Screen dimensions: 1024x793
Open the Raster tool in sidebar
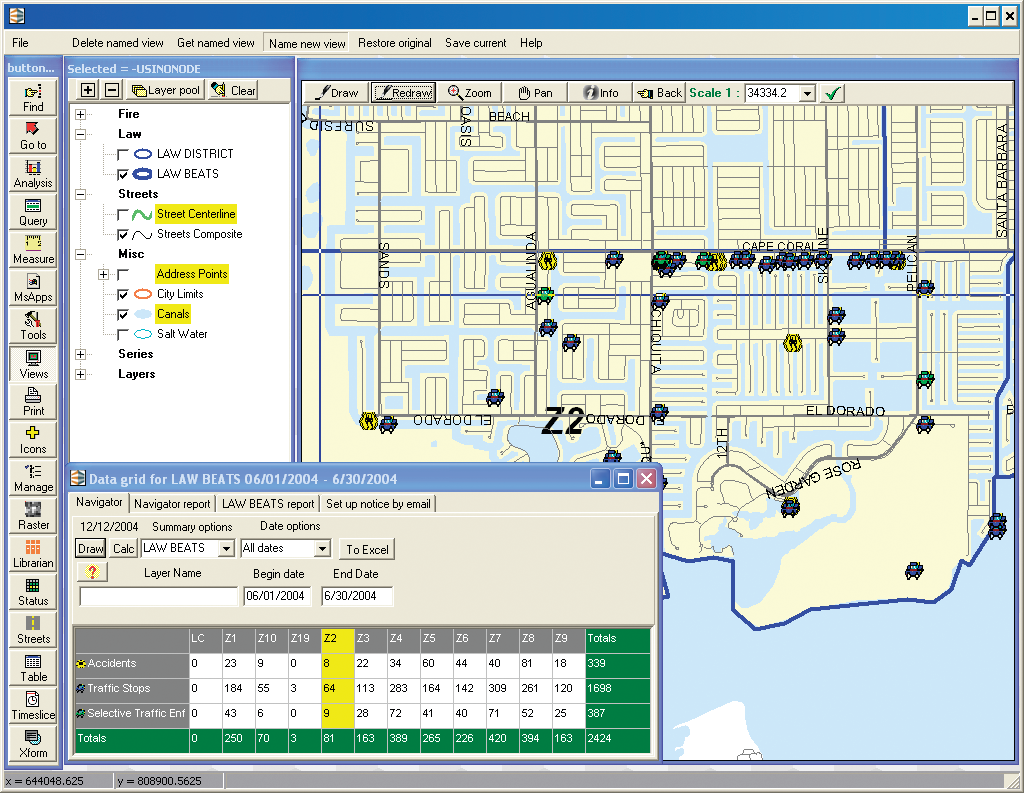[33, 516]
